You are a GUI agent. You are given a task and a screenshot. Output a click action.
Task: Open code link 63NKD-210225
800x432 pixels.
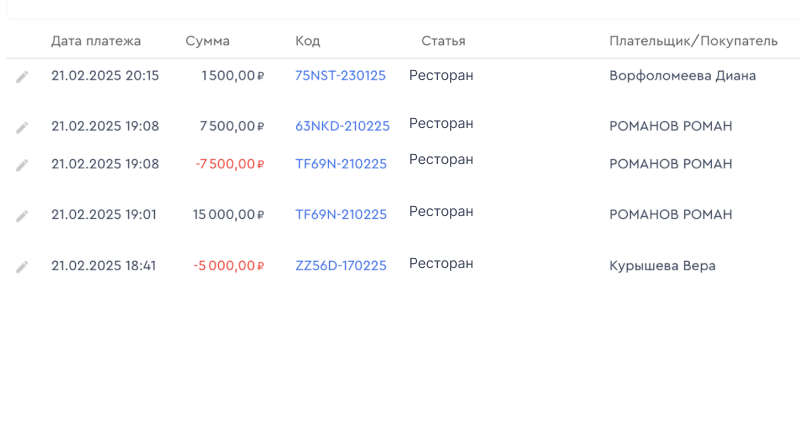point(342,126)
